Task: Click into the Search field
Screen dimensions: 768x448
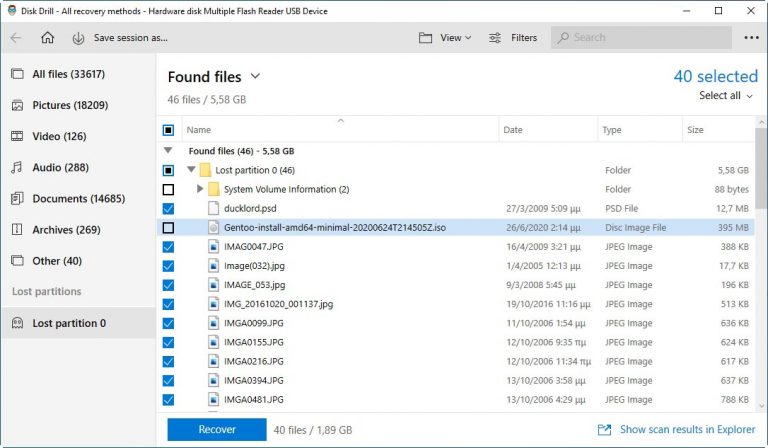Action: [641, 38]
